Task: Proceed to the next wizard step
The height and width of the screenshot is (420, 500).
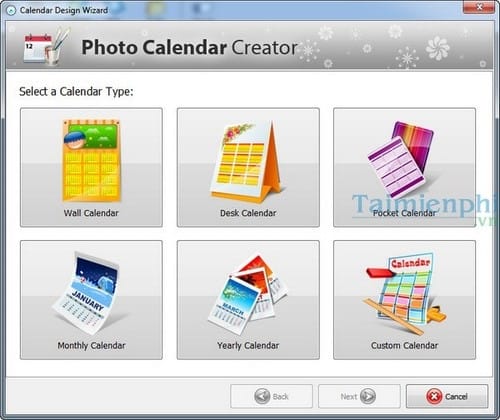Action: 359,396
